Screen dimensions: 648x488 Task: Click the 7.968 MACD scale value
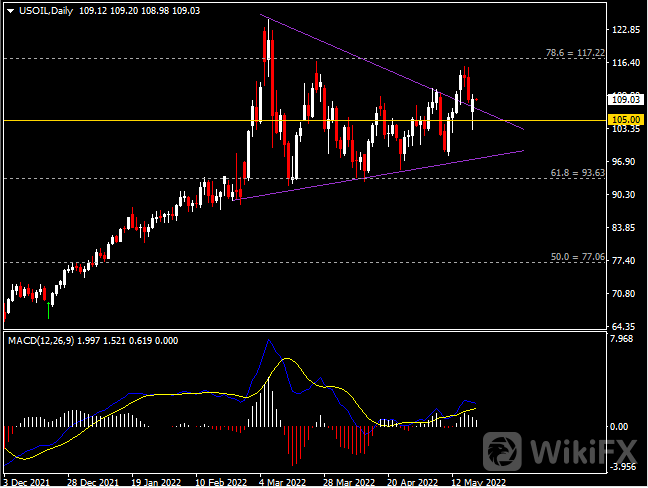click(x=622, y=339)
